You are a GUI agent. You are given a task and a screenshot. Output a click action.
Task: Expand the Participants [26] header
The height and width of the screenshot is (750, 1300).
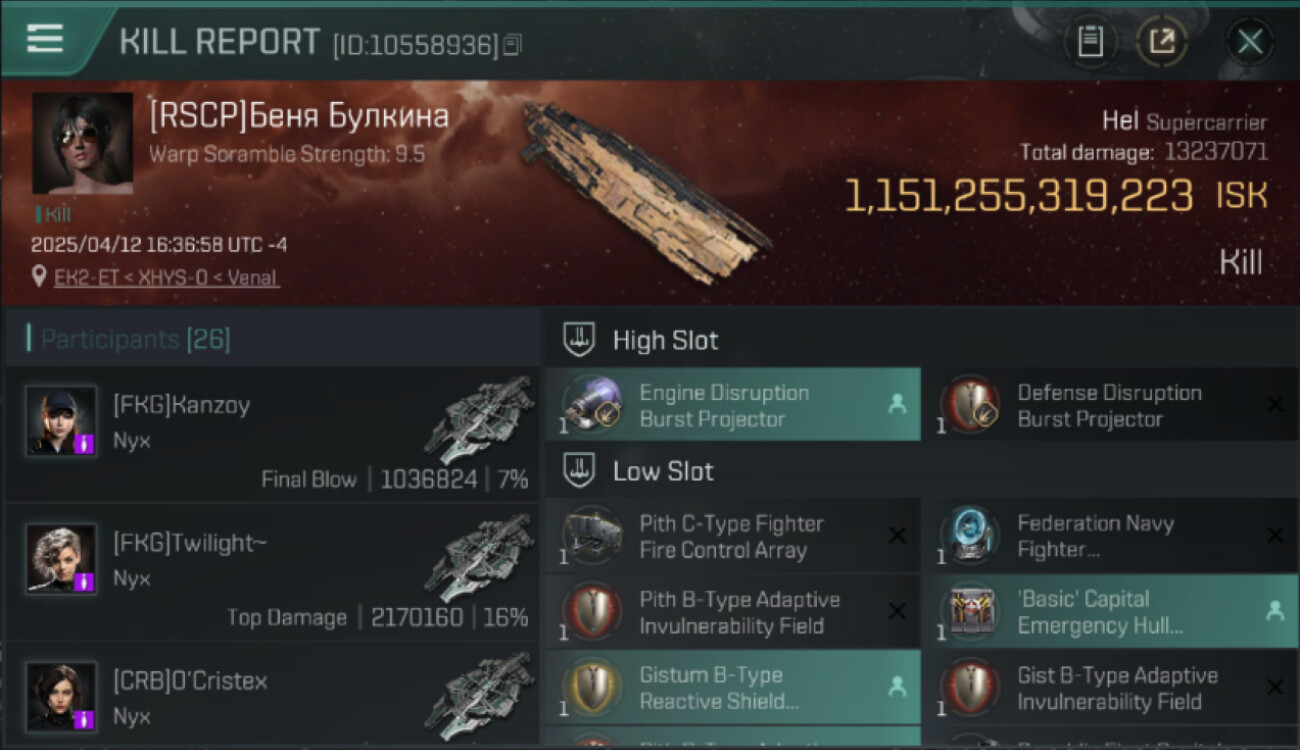(135, 339)
